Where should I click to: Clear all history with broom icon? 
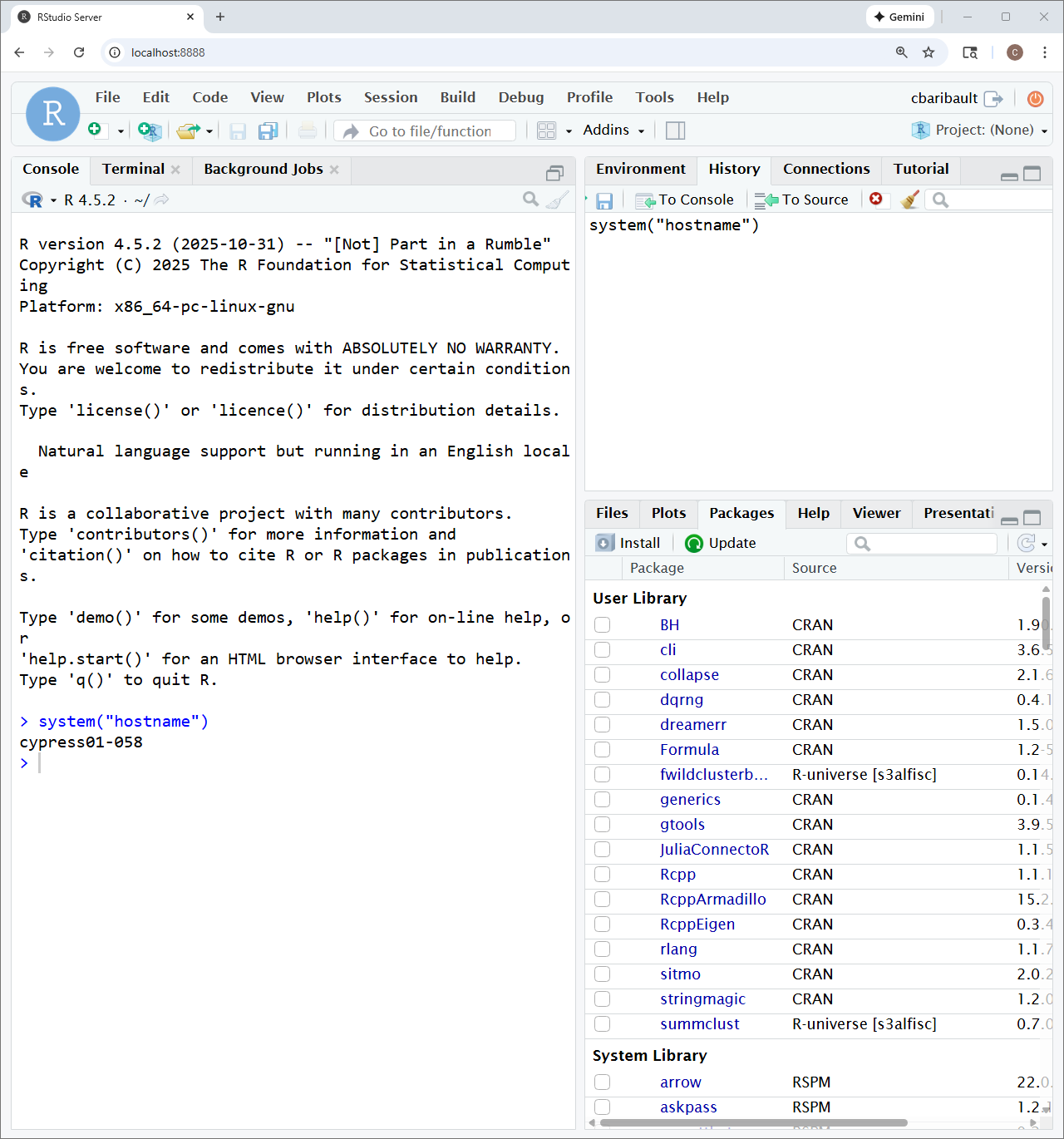[909, 200]
